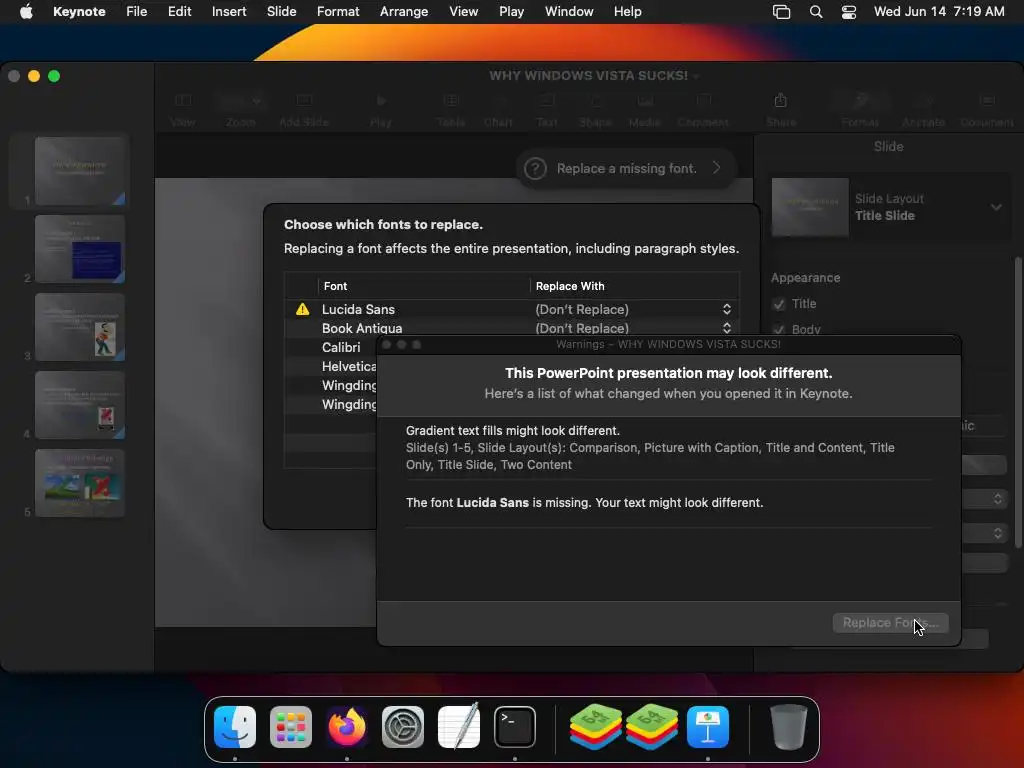Open Firefox from the Dock
This screenshot has width=1024, height=768.
coord(347,727)
